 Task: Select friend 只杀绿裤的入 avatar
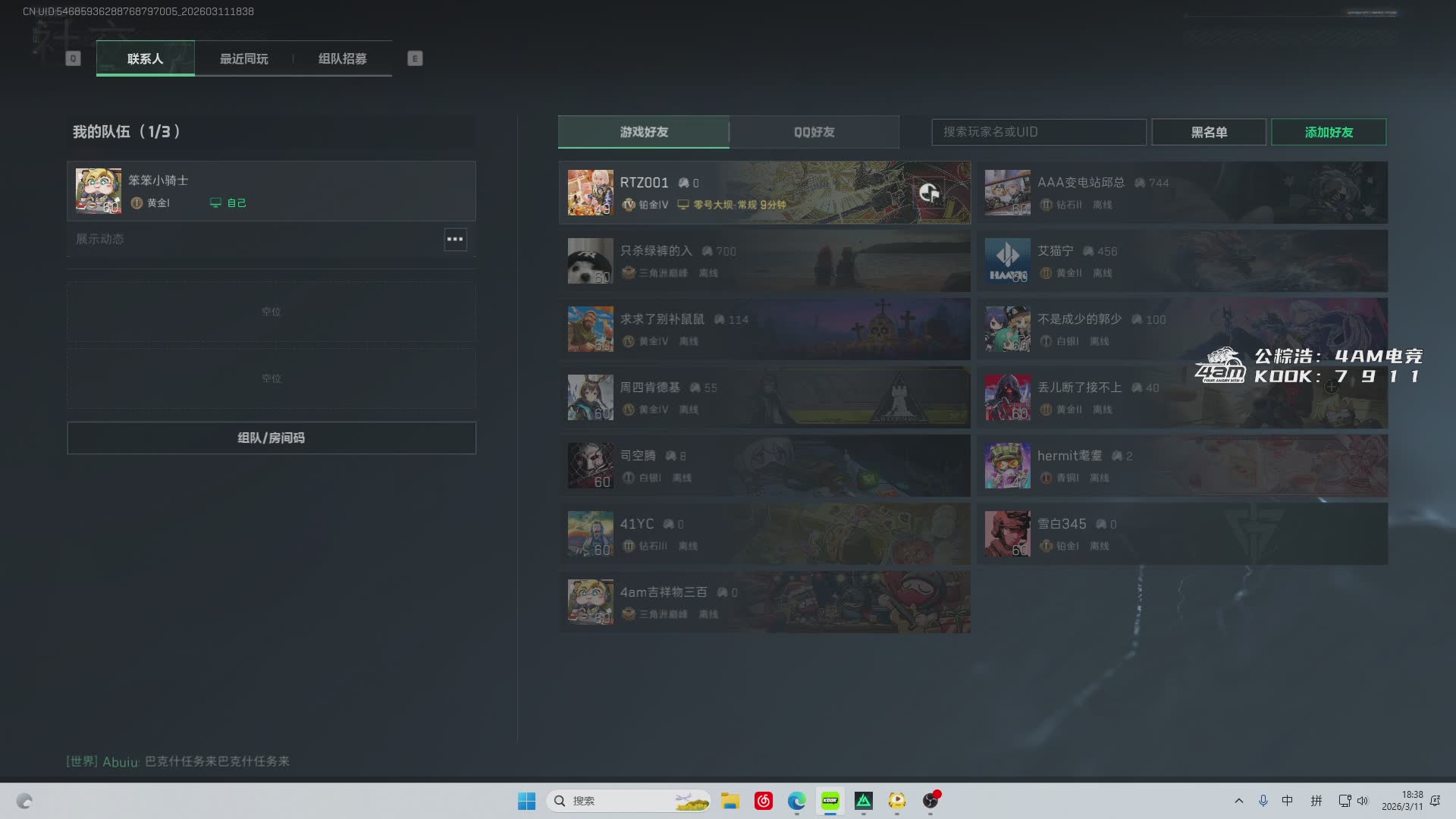point(590,261)
